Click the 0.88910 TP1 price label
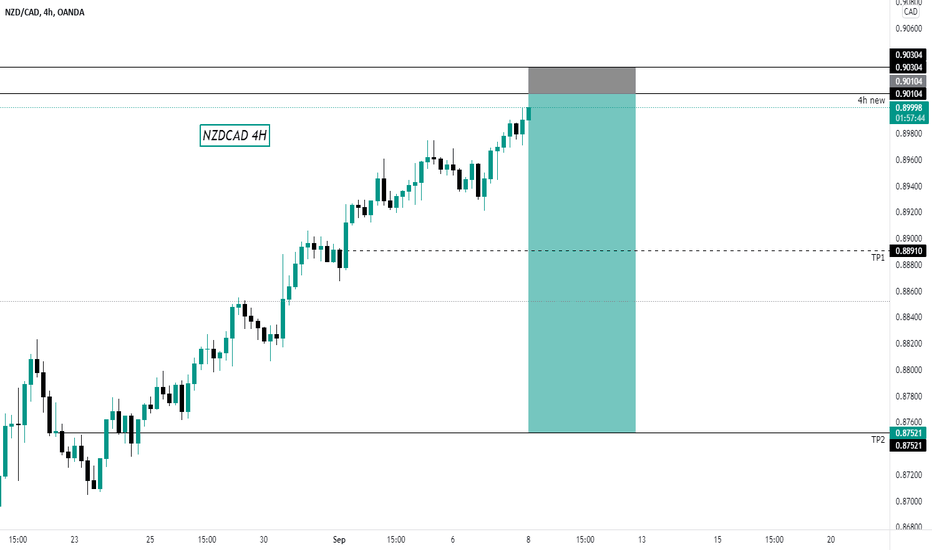 pos(908,251)
